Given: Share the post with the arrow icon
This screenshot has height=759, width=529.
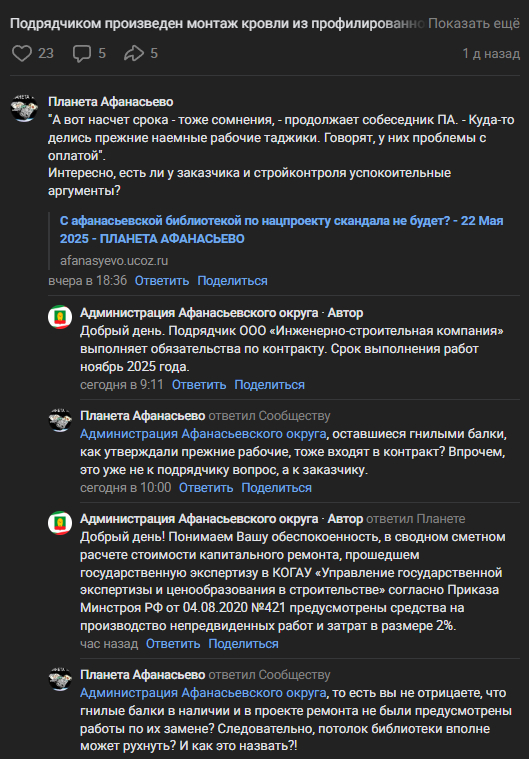Looking at the screenshot, I should (134, 53).
